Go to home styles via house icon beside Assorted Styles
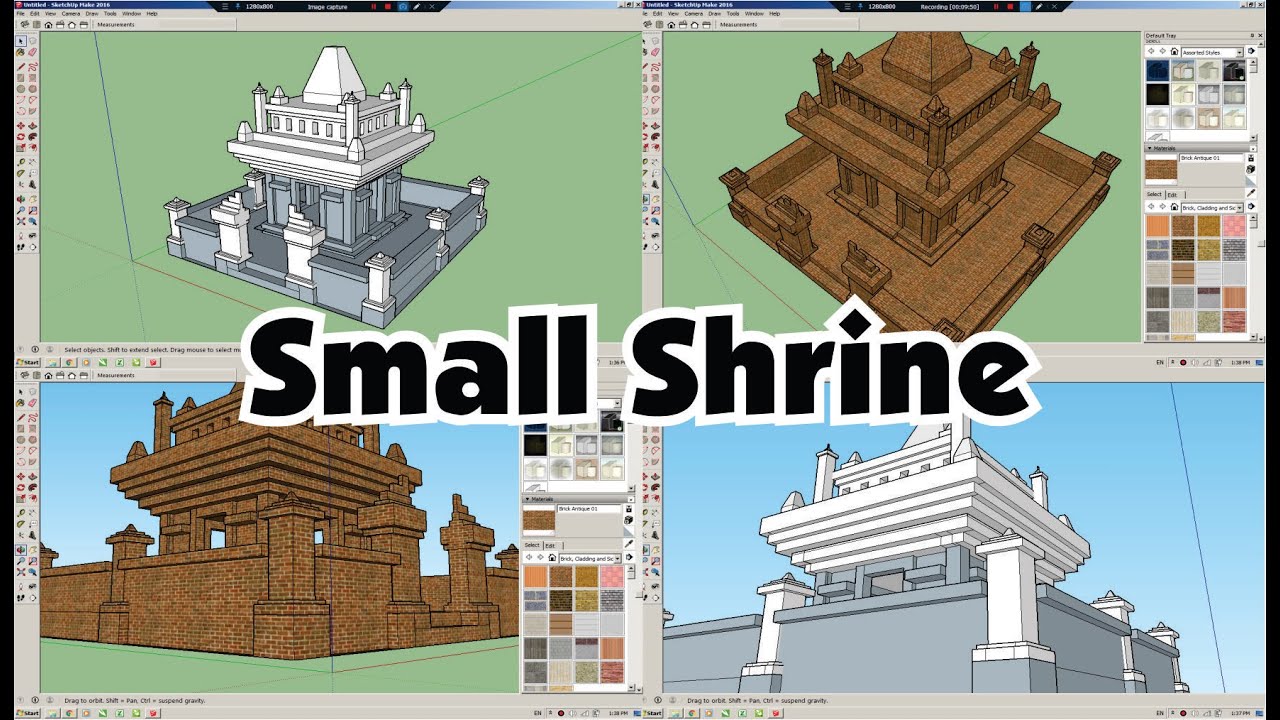 point(1174,51)
